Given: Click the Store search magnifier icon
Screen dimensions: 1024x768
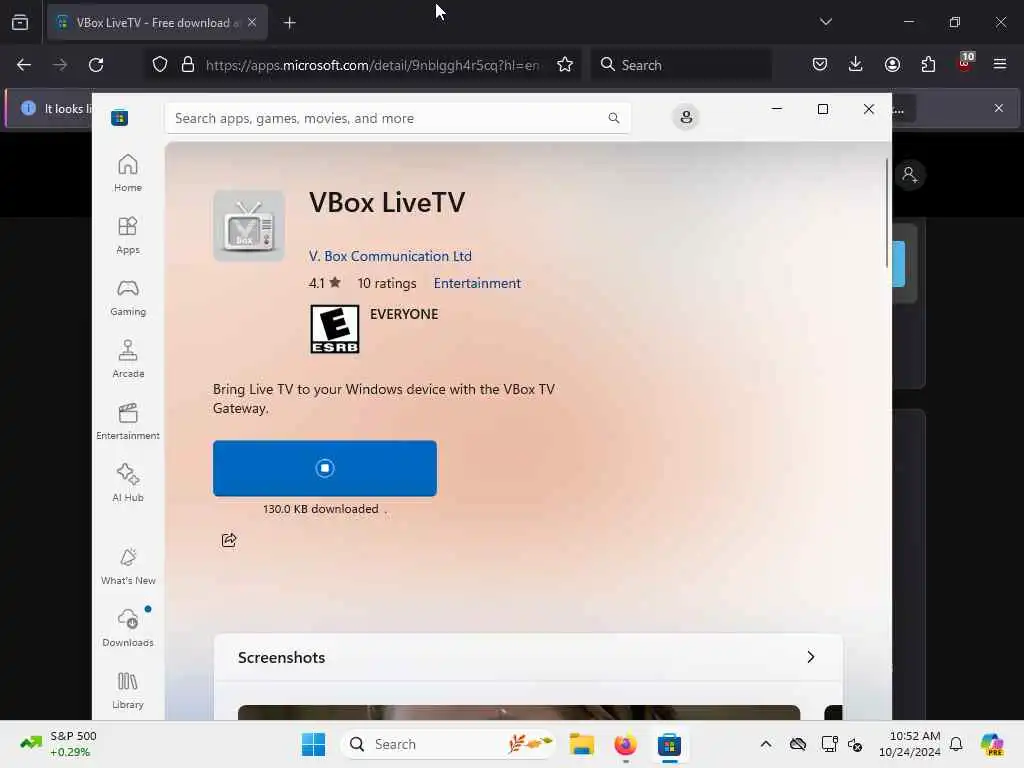Looking at the screenshot, I should coord(613,118).
